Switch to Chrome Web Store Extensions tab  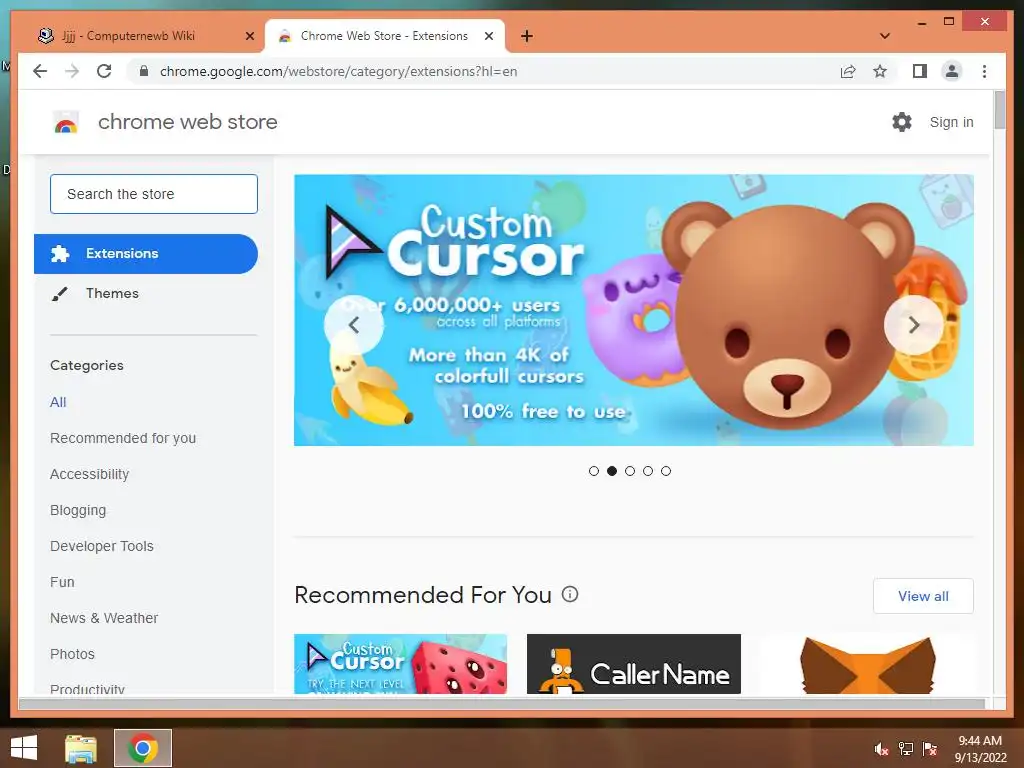coord(385,36)
